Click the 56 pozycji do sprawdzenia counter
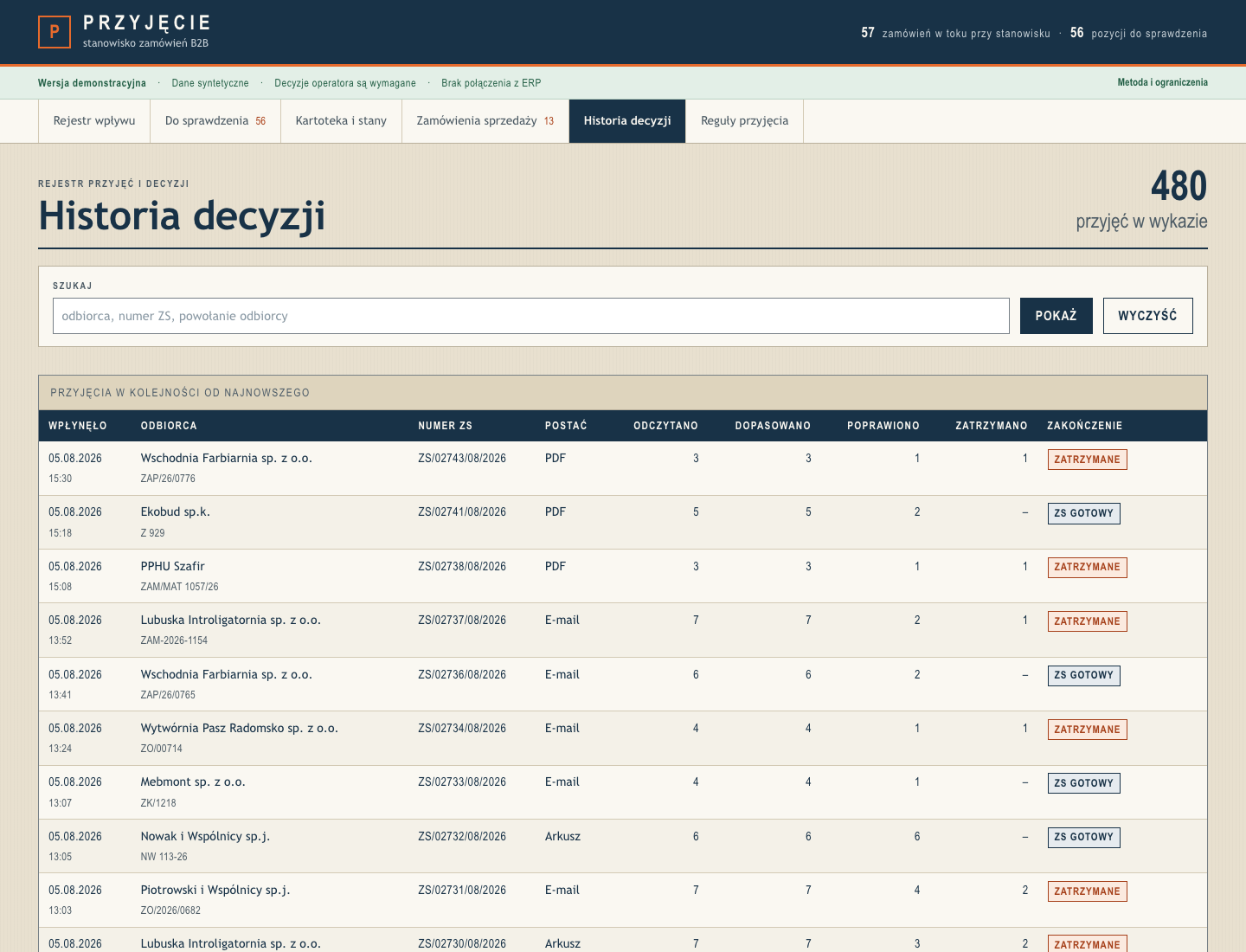This screenshot has width=1246, height=952. click(x=1139, y=33)
